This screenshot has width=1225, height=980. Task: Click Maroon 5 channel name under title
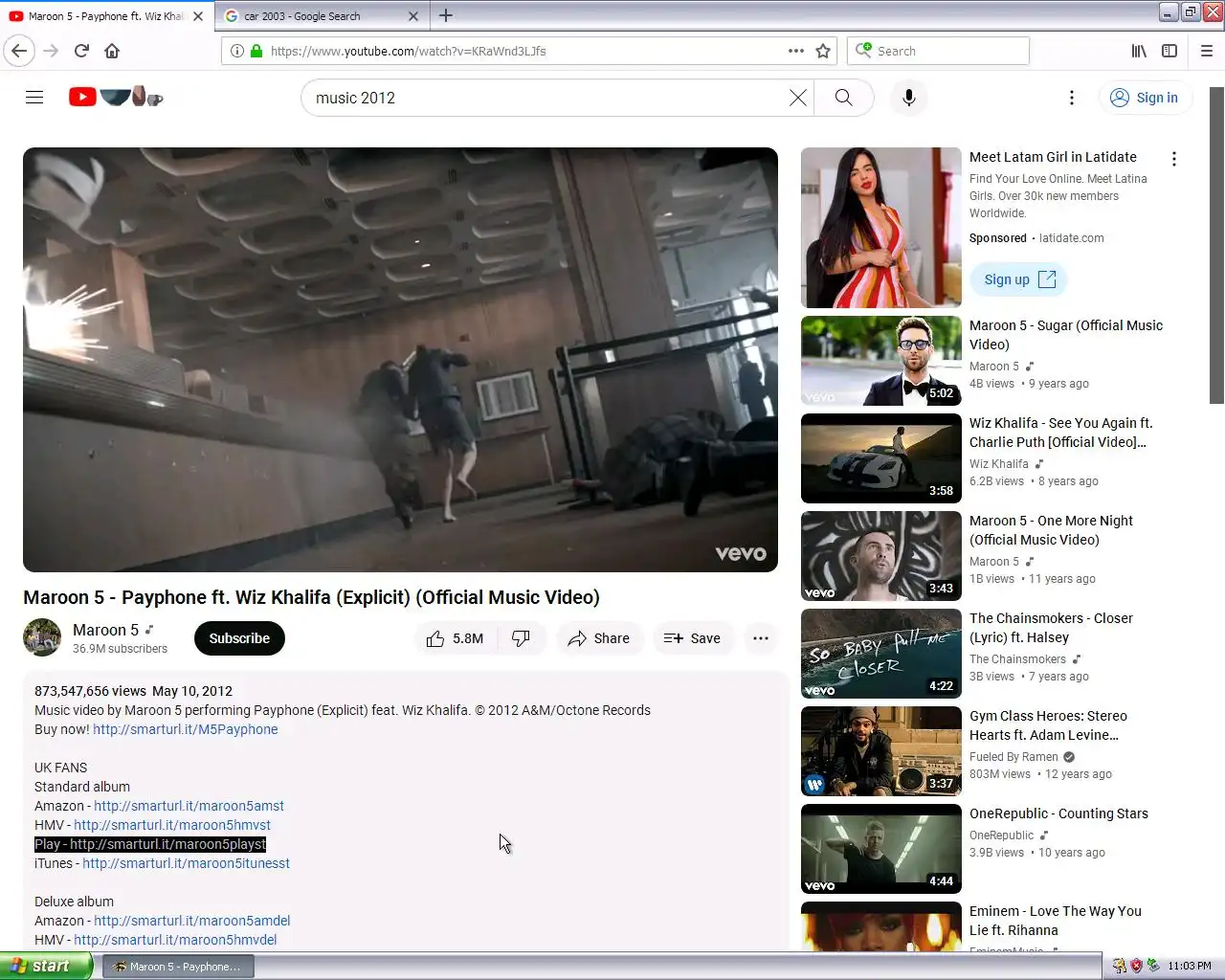pyautogui.click(x=105, y=630)
